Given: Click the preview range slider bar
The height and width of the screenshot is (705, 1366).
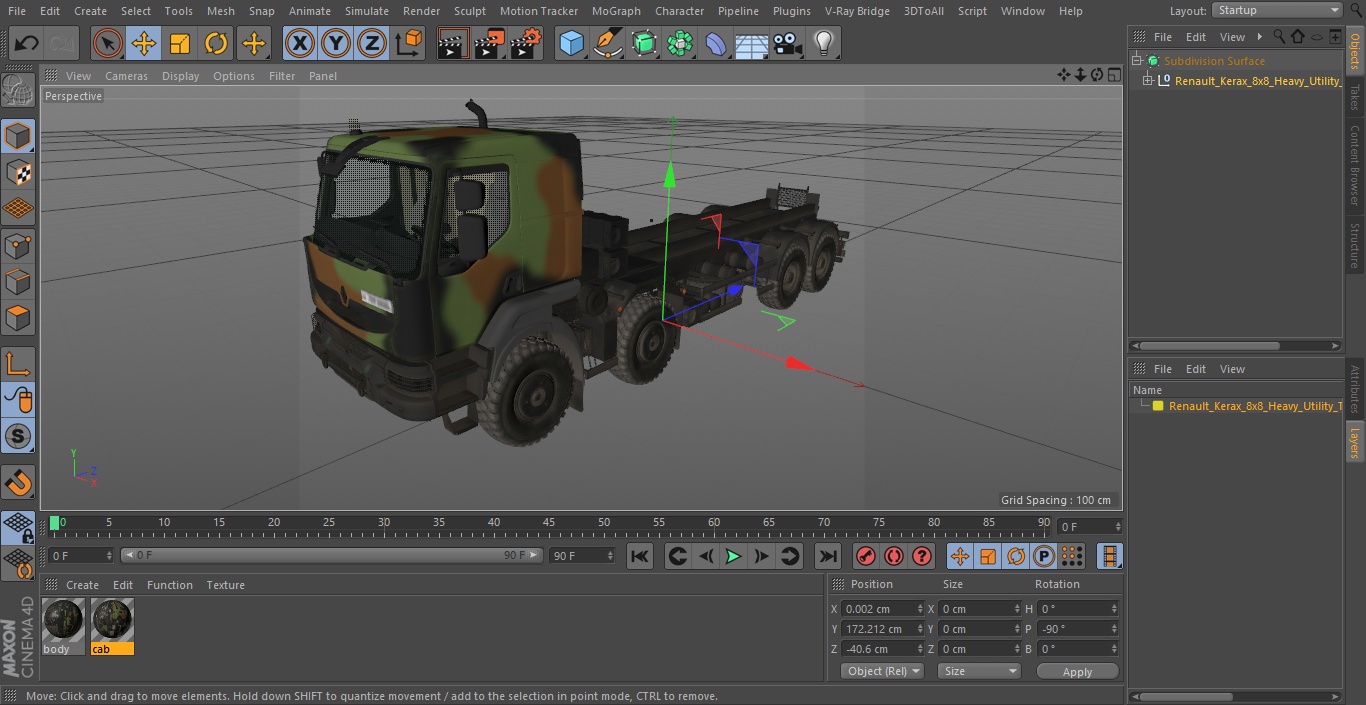Looking at the screenshot, I should pos(331,555).
